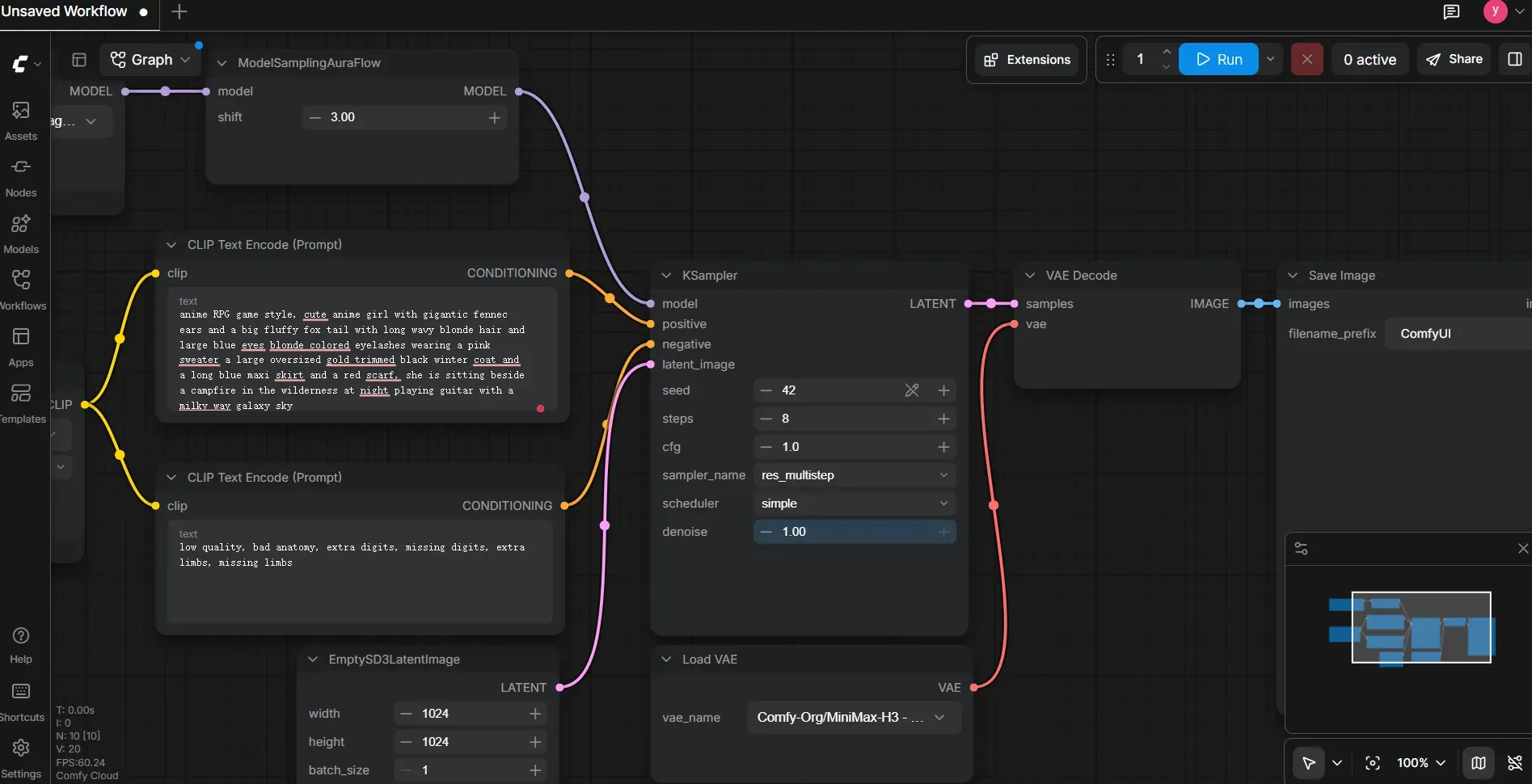Increase batch_size with plus
The image size is (1532, 784).
pos(534,770)
